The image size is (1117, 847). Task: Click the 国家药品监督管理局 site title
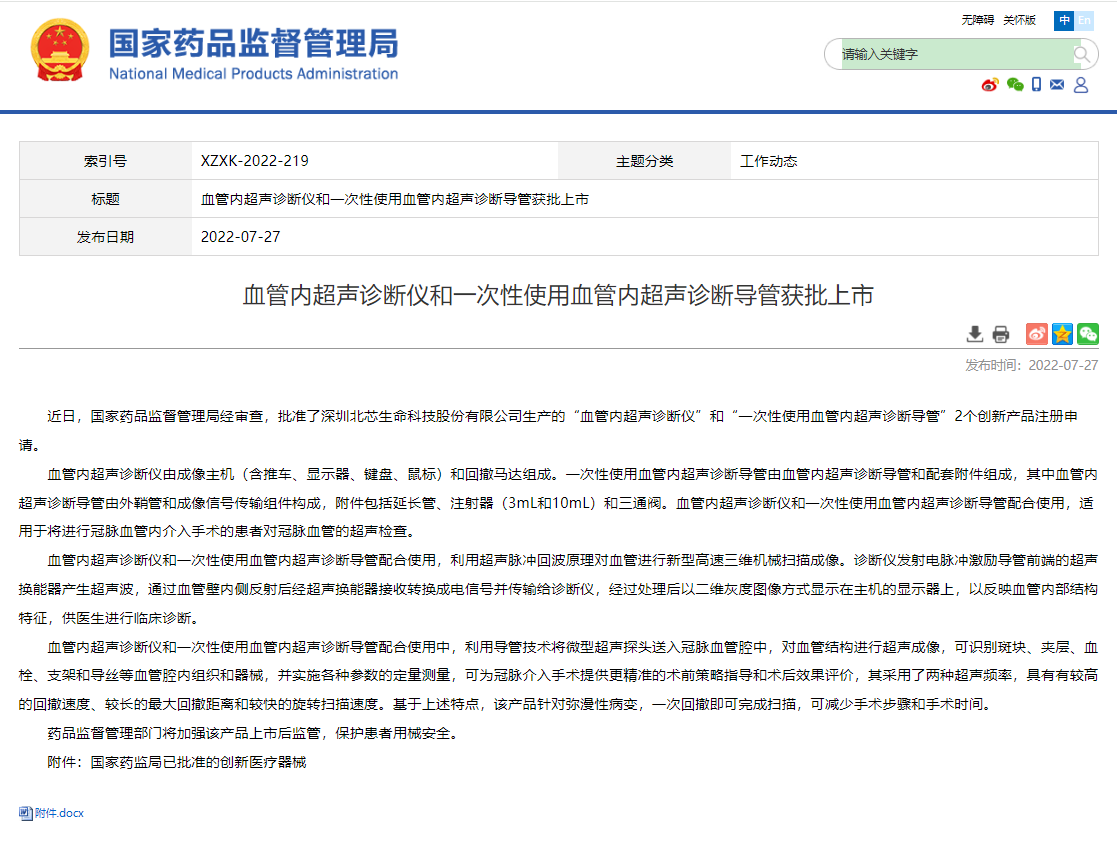[254, 43]
